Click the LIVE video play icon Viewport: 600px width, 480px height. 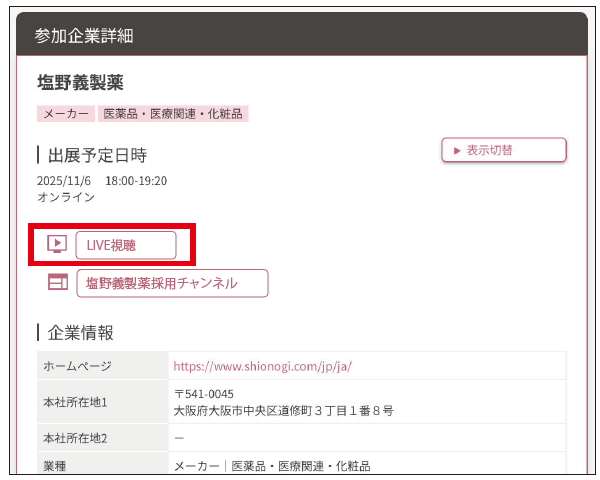pos(57,243)
